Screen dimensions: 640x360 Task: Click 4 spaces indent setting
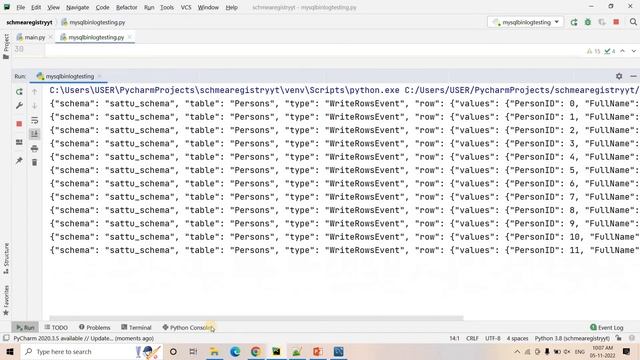click(x=518, y=338)
